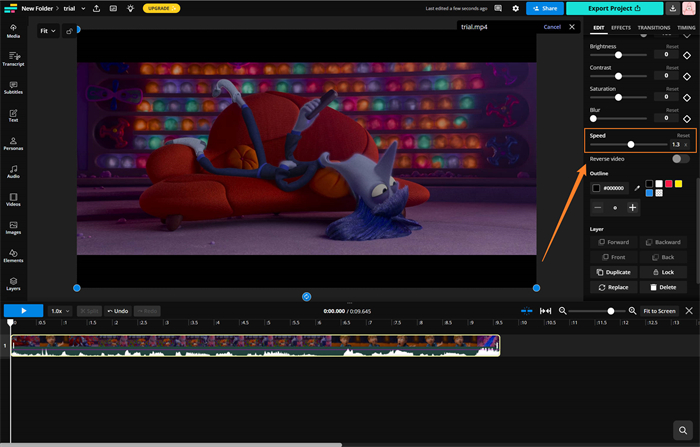The width and height of the screenshot is (700, 447).
Task: Open the Layers panel in sidebar
Action: click(14, 285)
